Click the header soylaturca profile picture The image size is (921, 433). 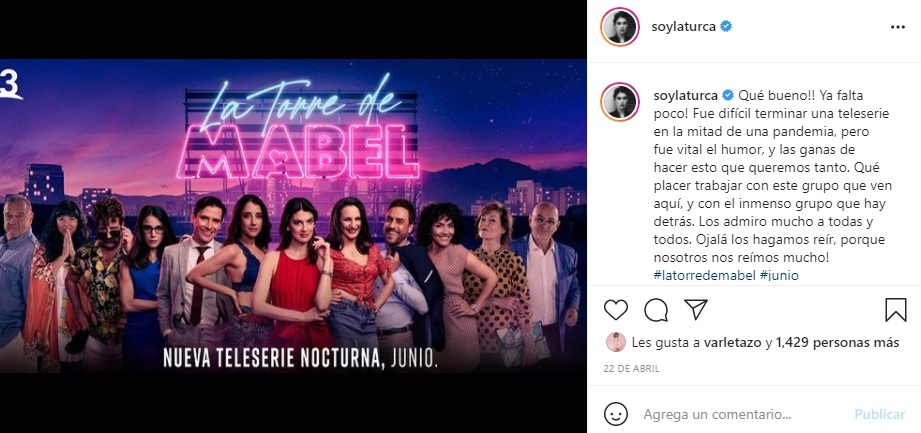click(620, 26)
